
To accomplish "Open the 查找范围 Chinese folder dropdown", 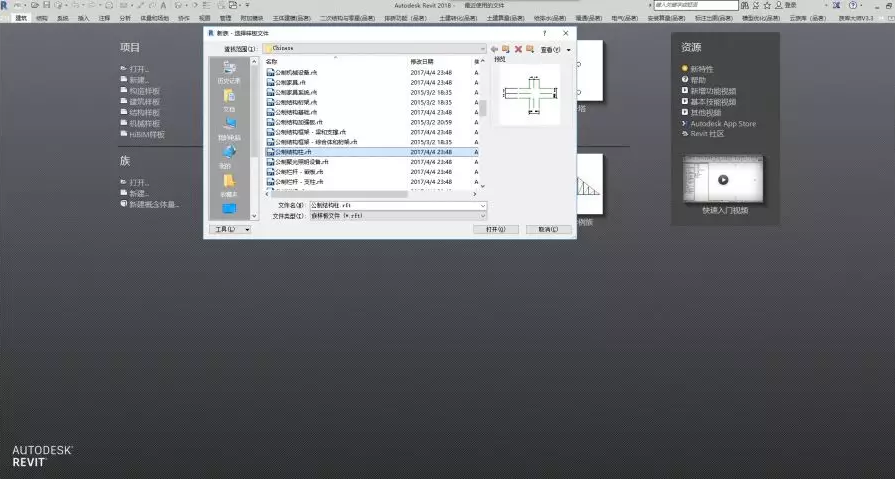I will [x=374, y=49].
